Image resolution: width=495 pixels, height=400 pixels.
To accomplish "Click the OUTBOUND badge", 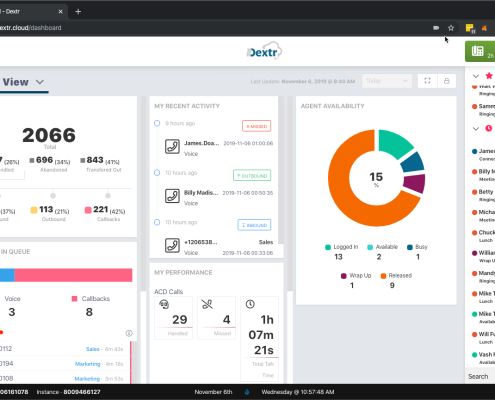I will [252, 175].
